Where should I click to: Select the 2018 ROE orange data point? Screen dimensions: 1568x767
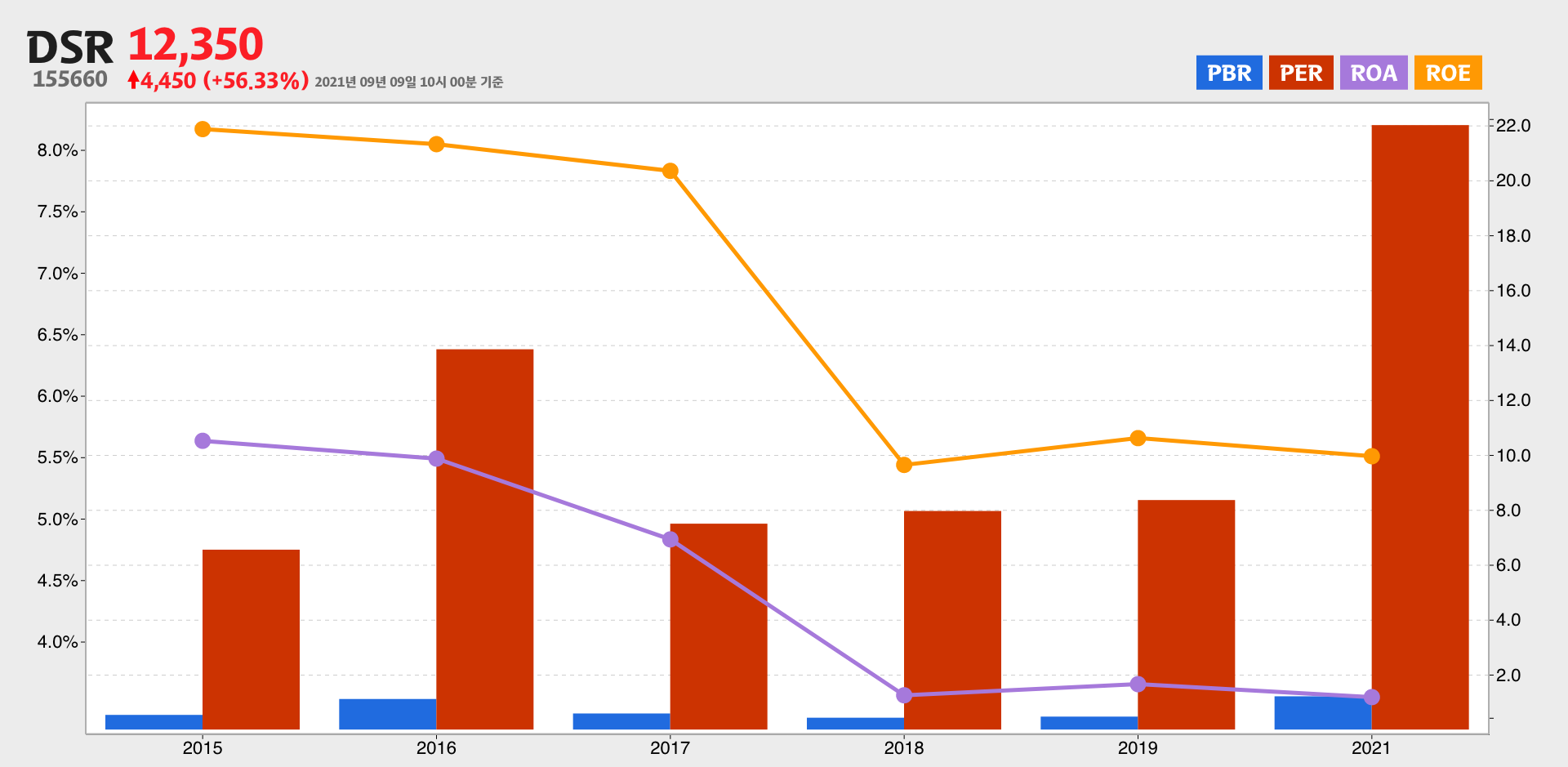point(904,465)
